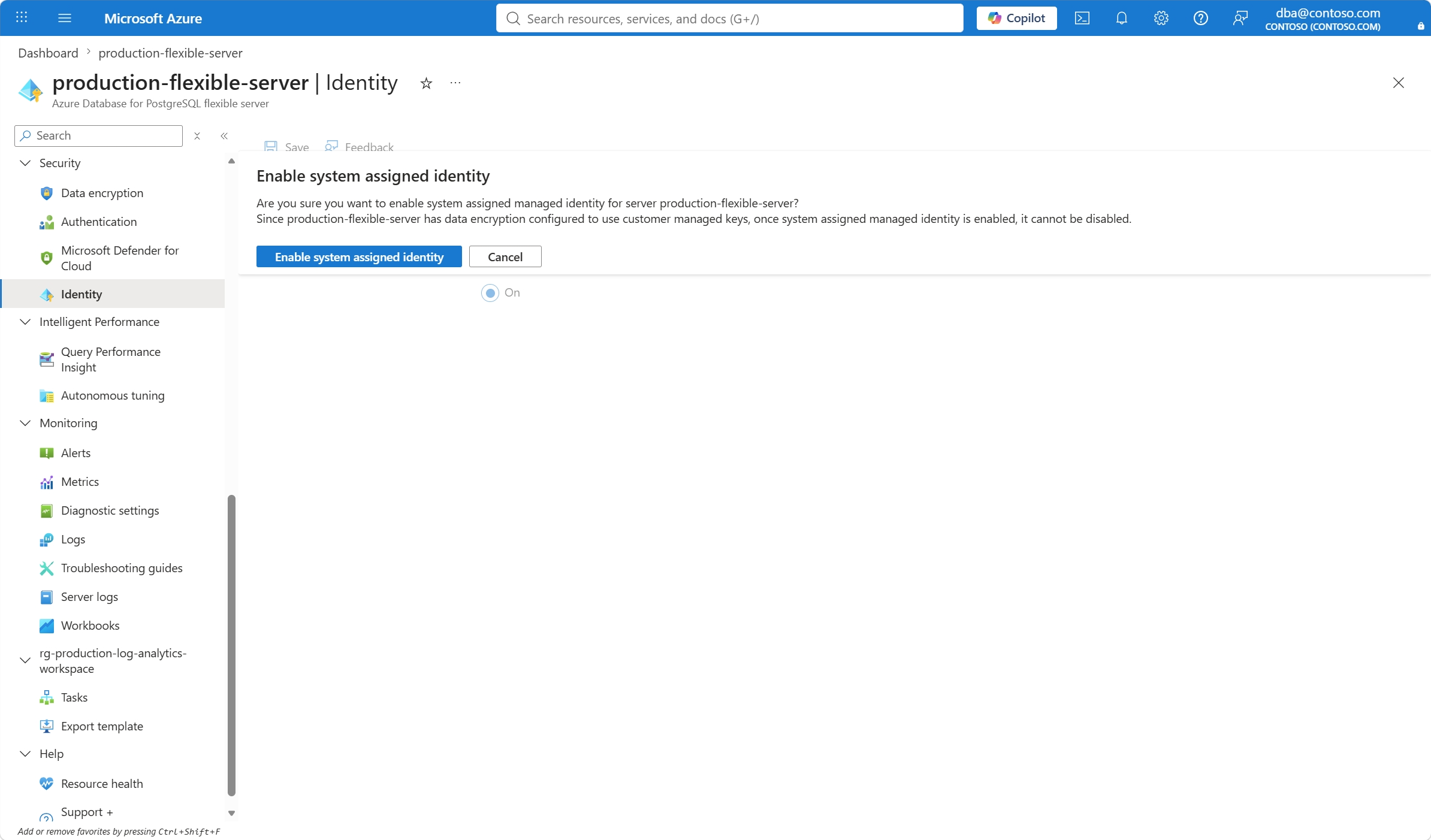Collapse the sidebar with double chevron
This screenshot has height=840, width=1431.
[224, 136]
